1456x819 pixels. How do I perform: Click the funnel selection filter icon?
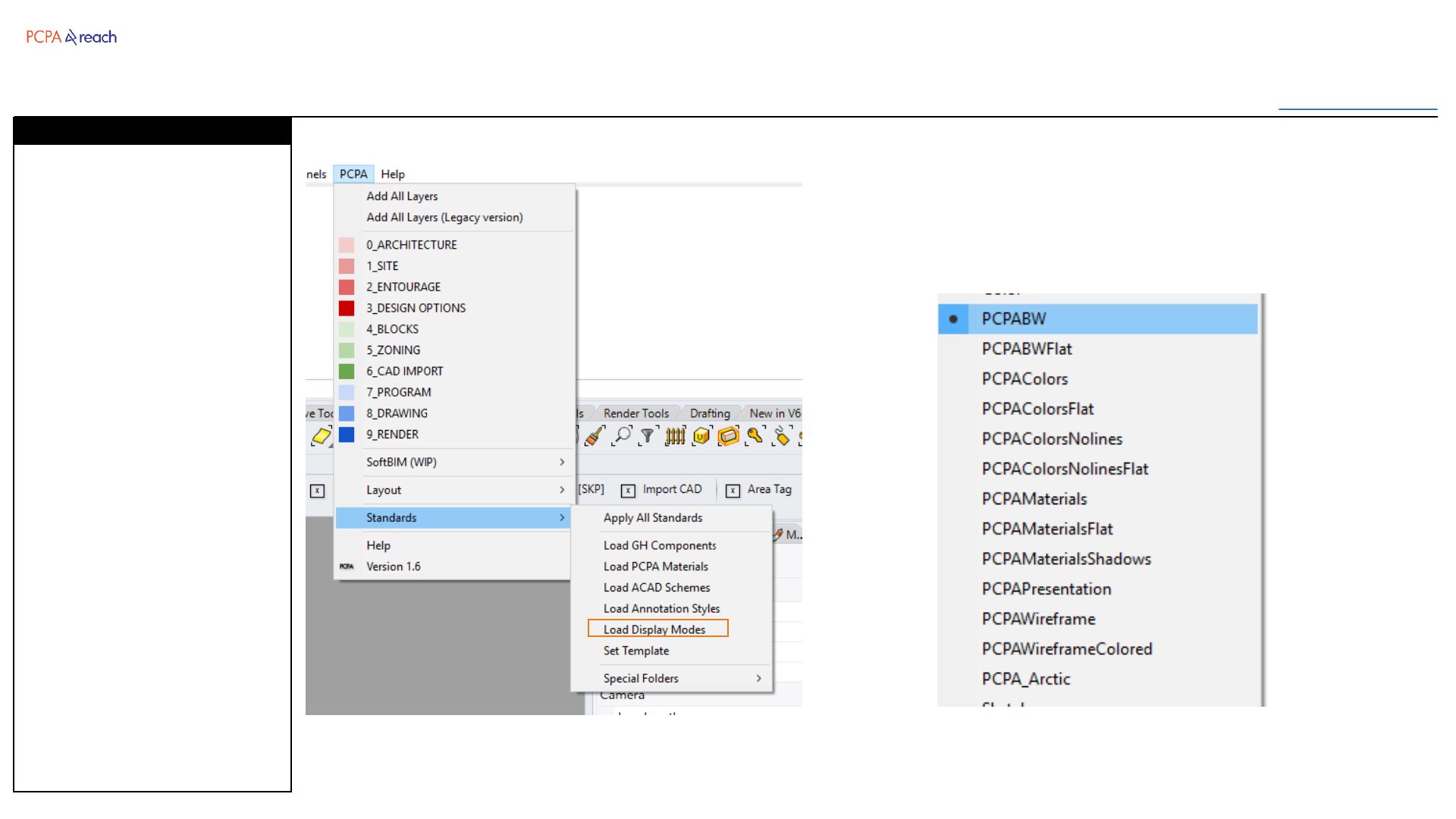pyautogui.click(x=648, y=435)
